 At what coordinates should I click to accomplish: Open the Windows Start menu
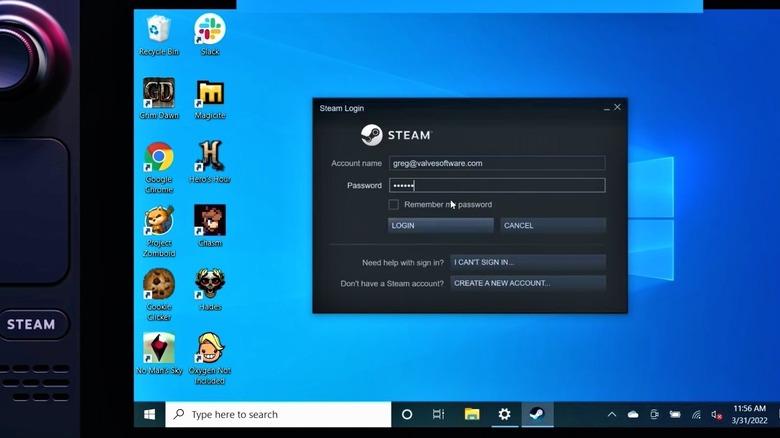tap(149, 414)
